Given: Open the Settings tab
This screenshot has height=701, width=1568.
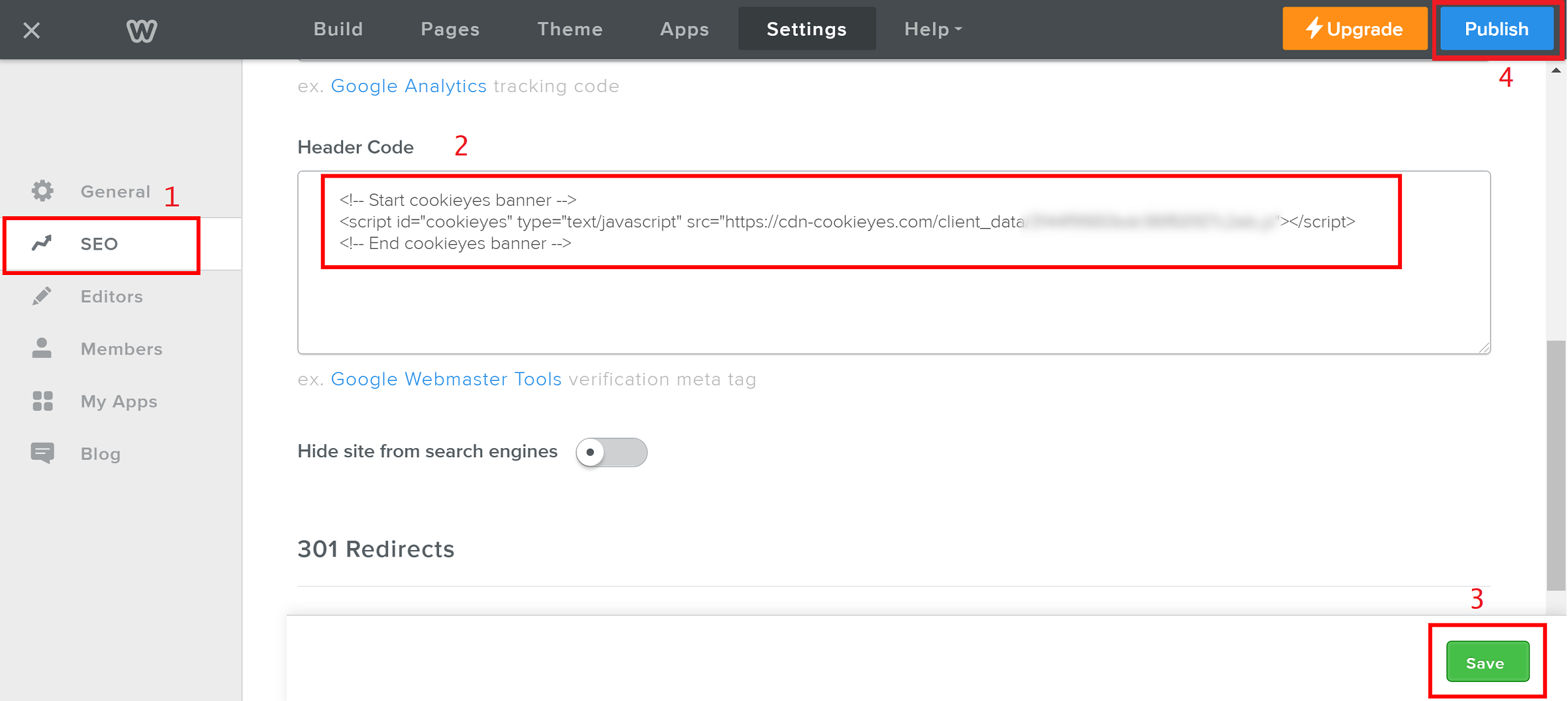Looking at the screenshot, I should coord(807,29).
